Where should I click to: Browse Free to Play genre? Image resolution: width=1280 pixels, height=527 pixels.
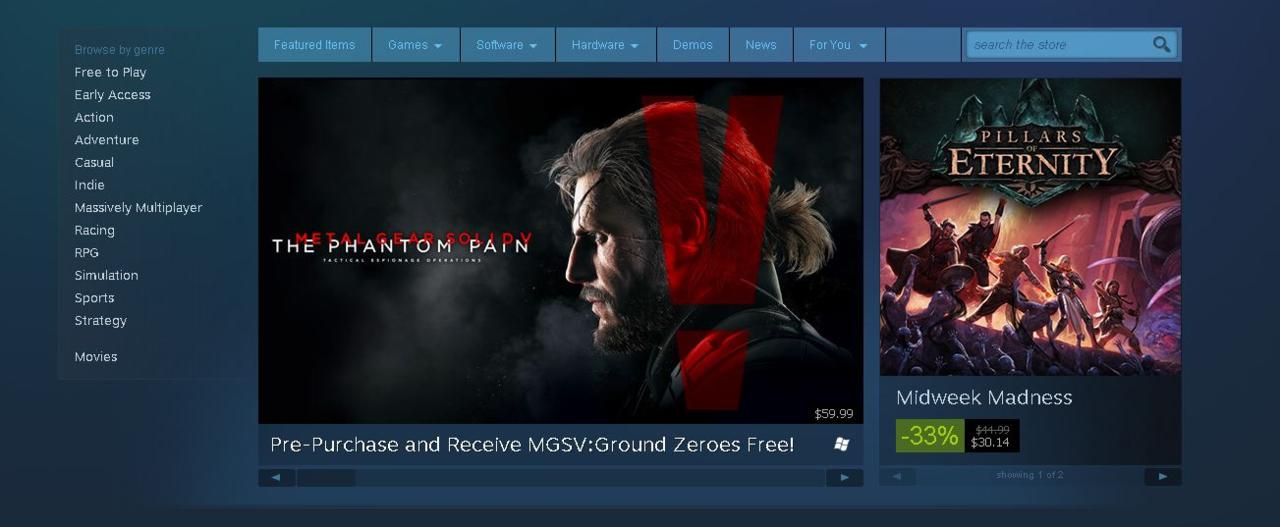click(110, 72)
